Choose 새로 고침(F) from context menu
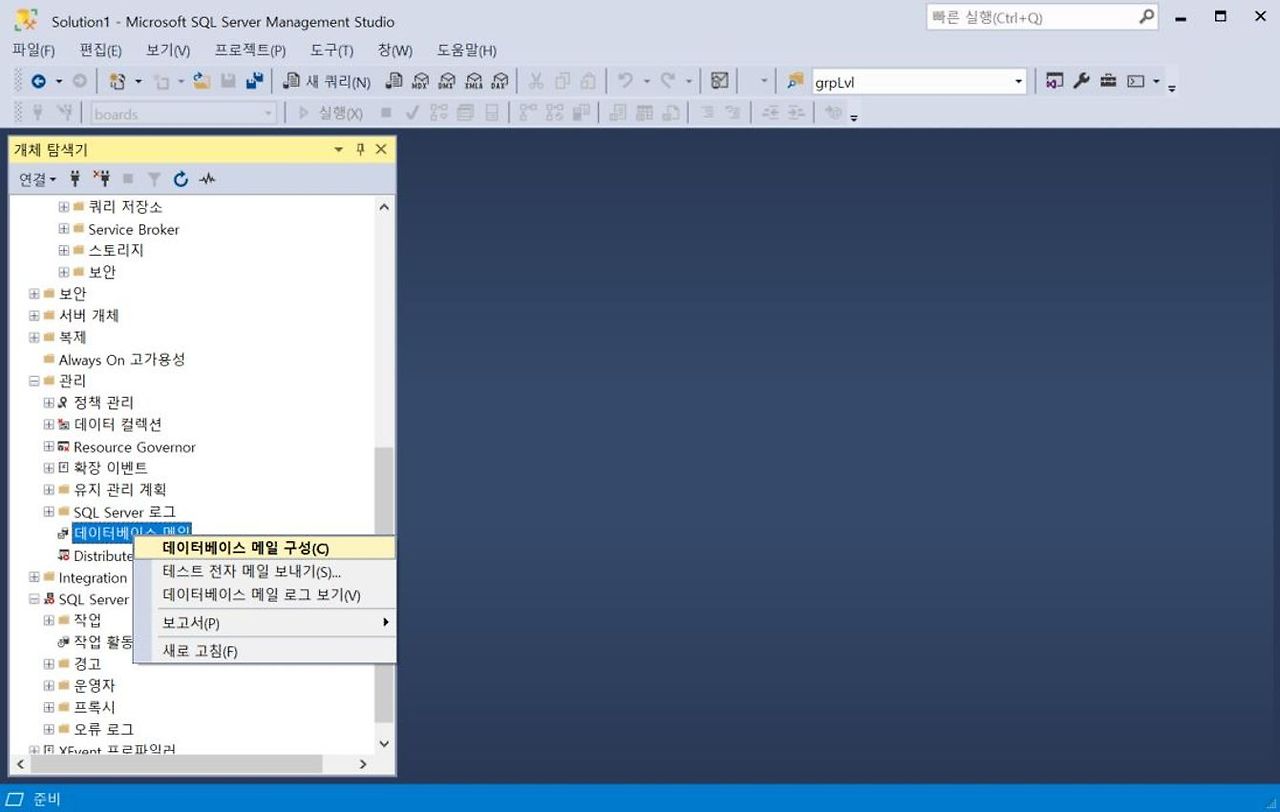The width and height of the screenshot is (1280, 812). (x=265, y=651)
